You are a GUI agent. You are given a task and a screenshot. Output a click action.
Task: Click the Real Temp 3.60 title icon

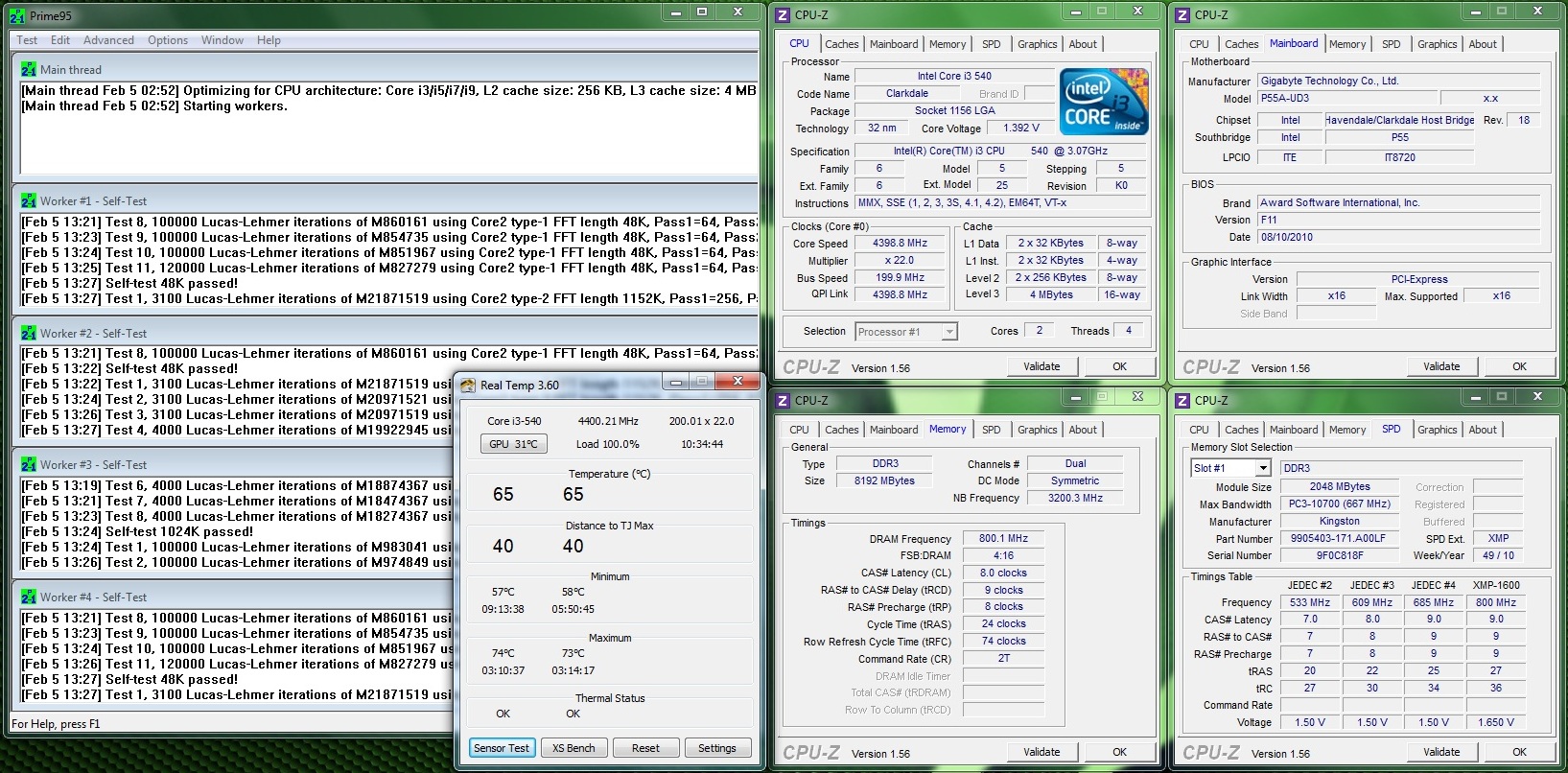tap(468, 386)
